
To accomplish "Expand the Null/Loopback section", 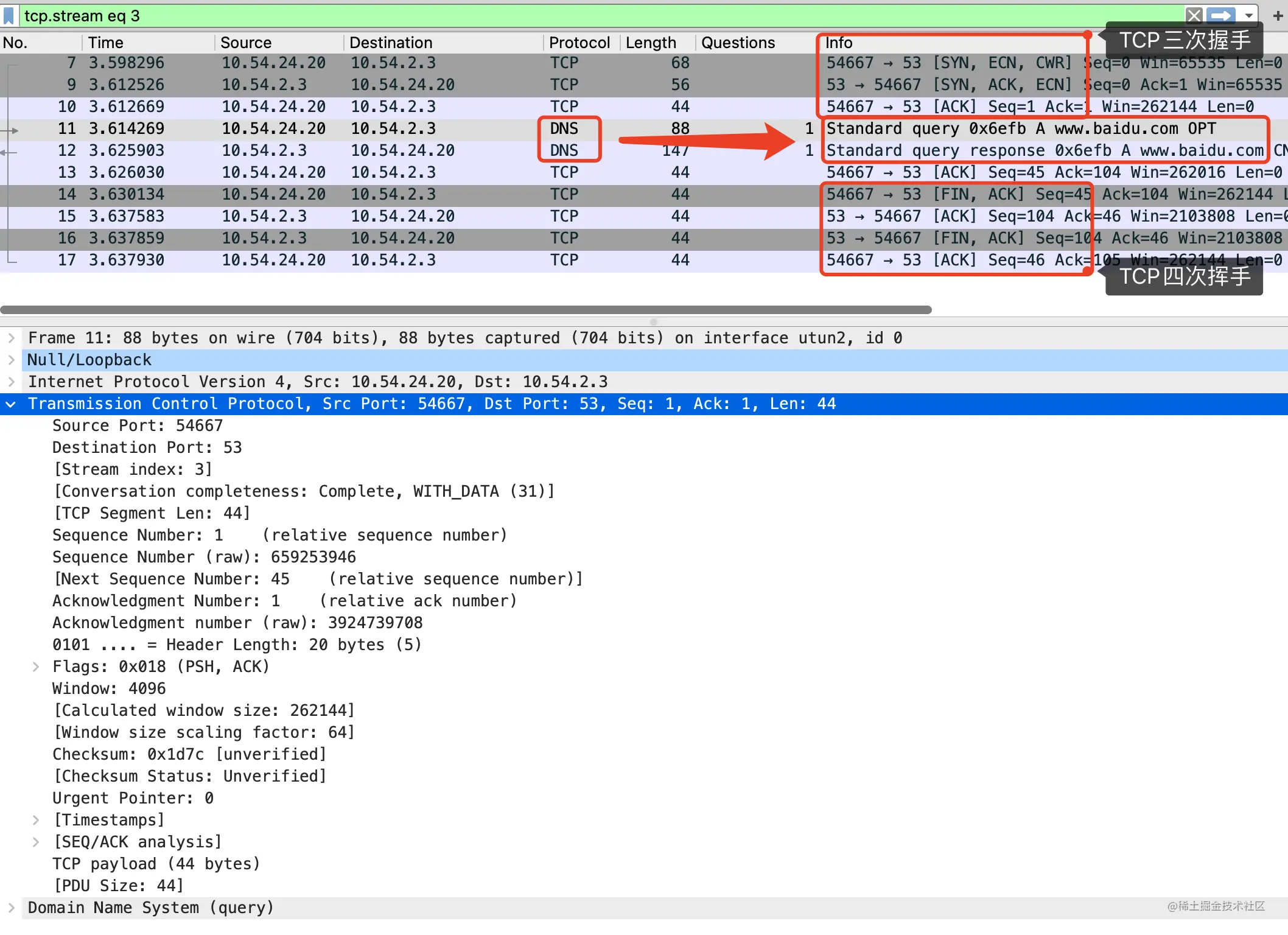I will click(x=11, y=360).
